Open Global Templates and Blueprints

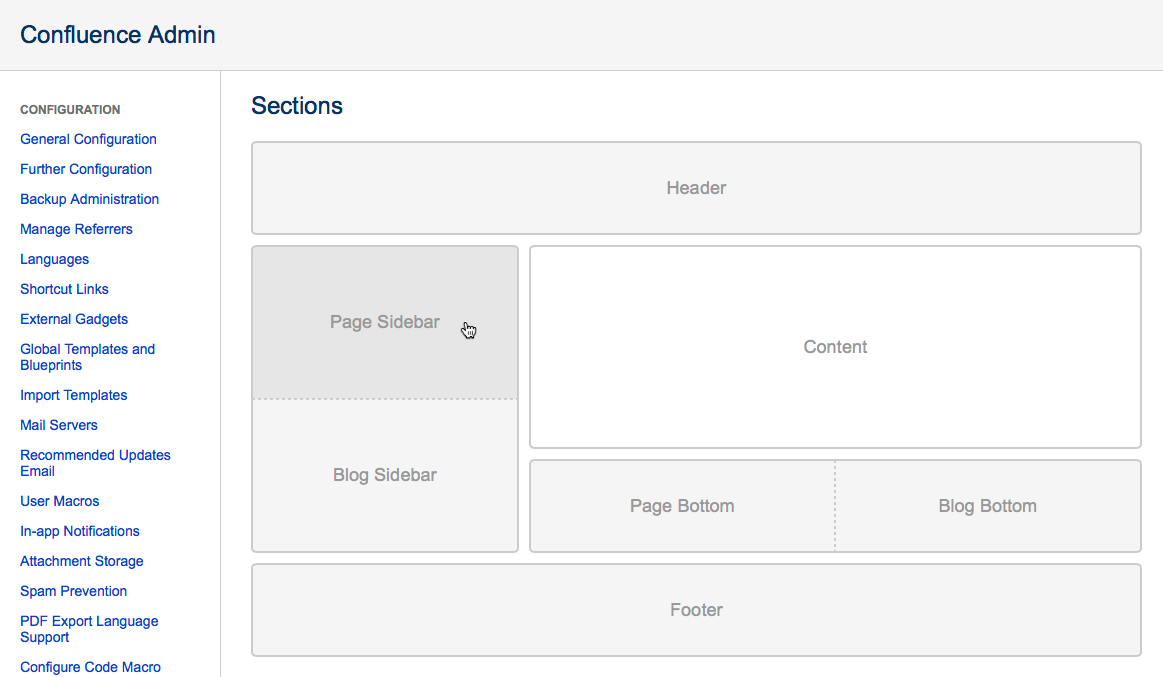pyautogui.click(x=88, y=356)
